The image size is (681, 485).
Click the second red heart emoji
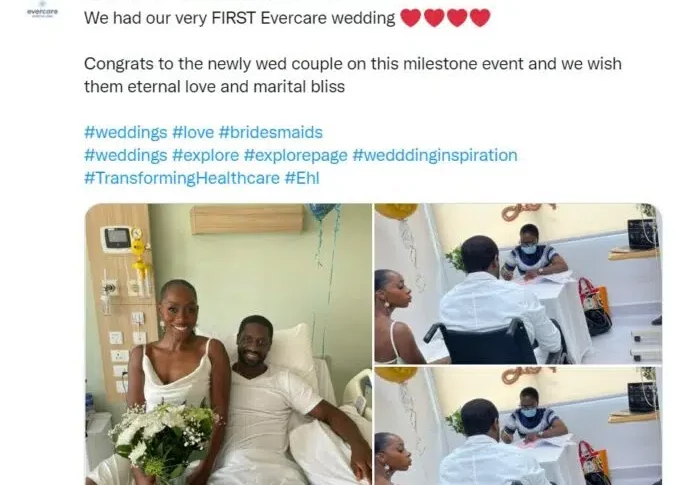point(434,18)
